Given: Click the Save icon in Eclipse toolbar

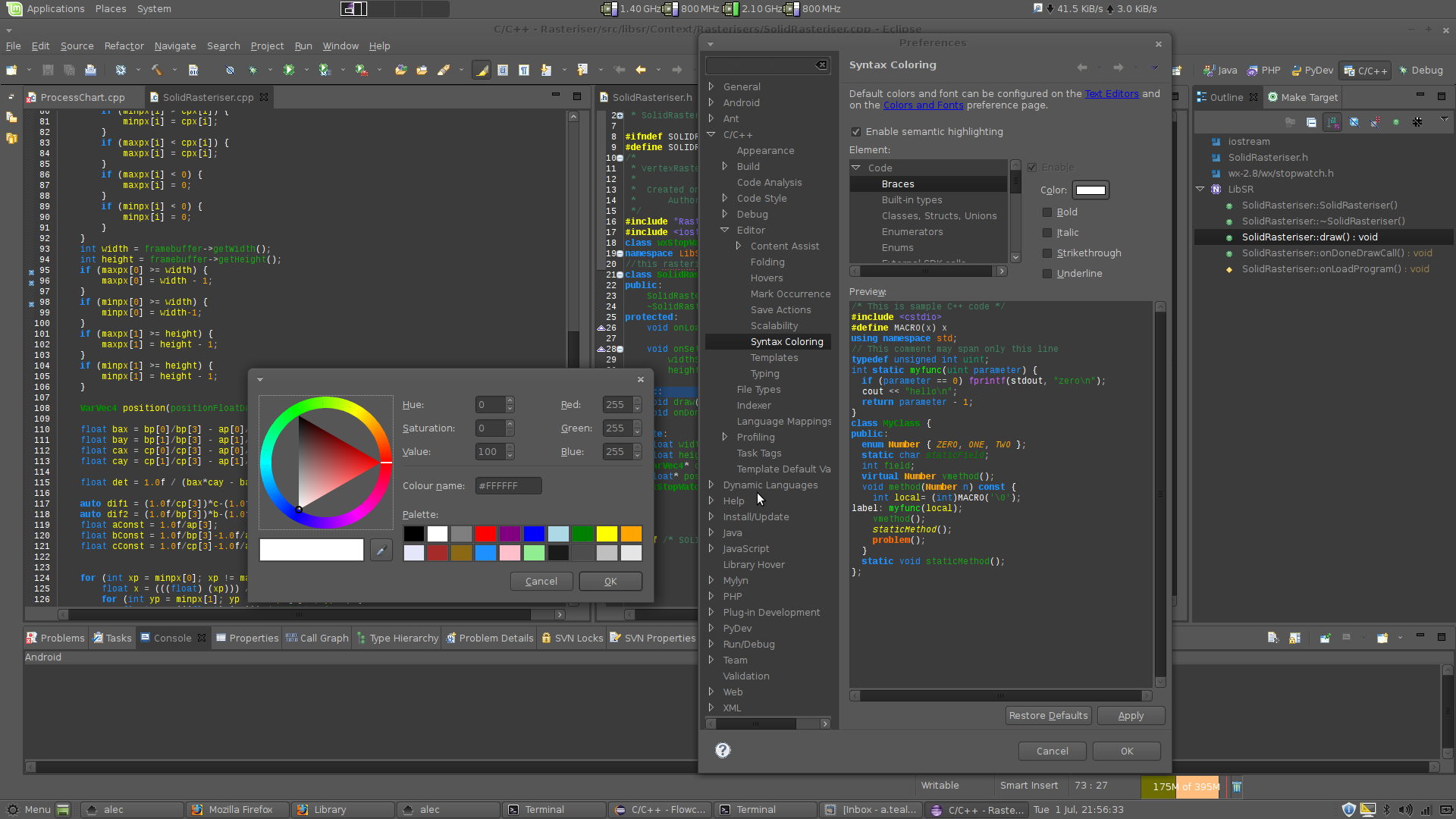Looking at the screenshot, I should click(x=48, y=70).
